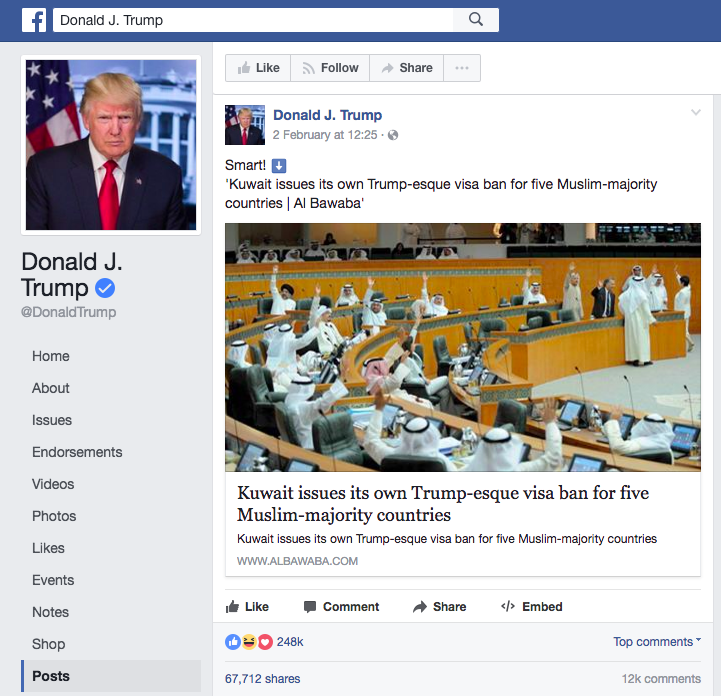Image resolution: width=721 pixels, height=696 pixels.
Task: Open the 67,712 shares link
Action: [x=263, y=679]
